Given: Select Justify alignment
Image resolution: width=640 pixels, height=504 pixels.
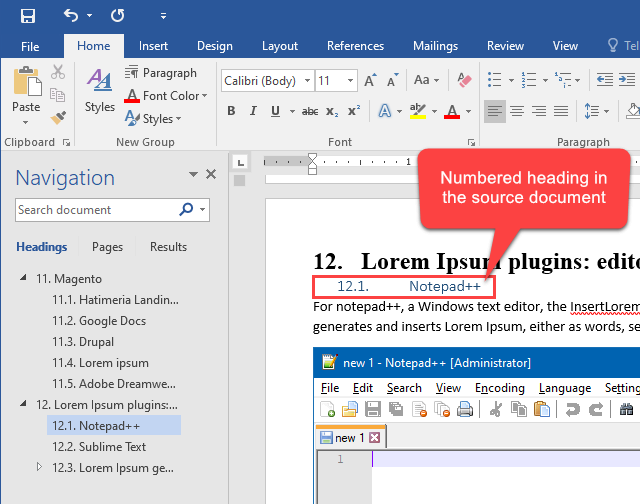Looking at the screenshot, I should click(x=561, y=111).
